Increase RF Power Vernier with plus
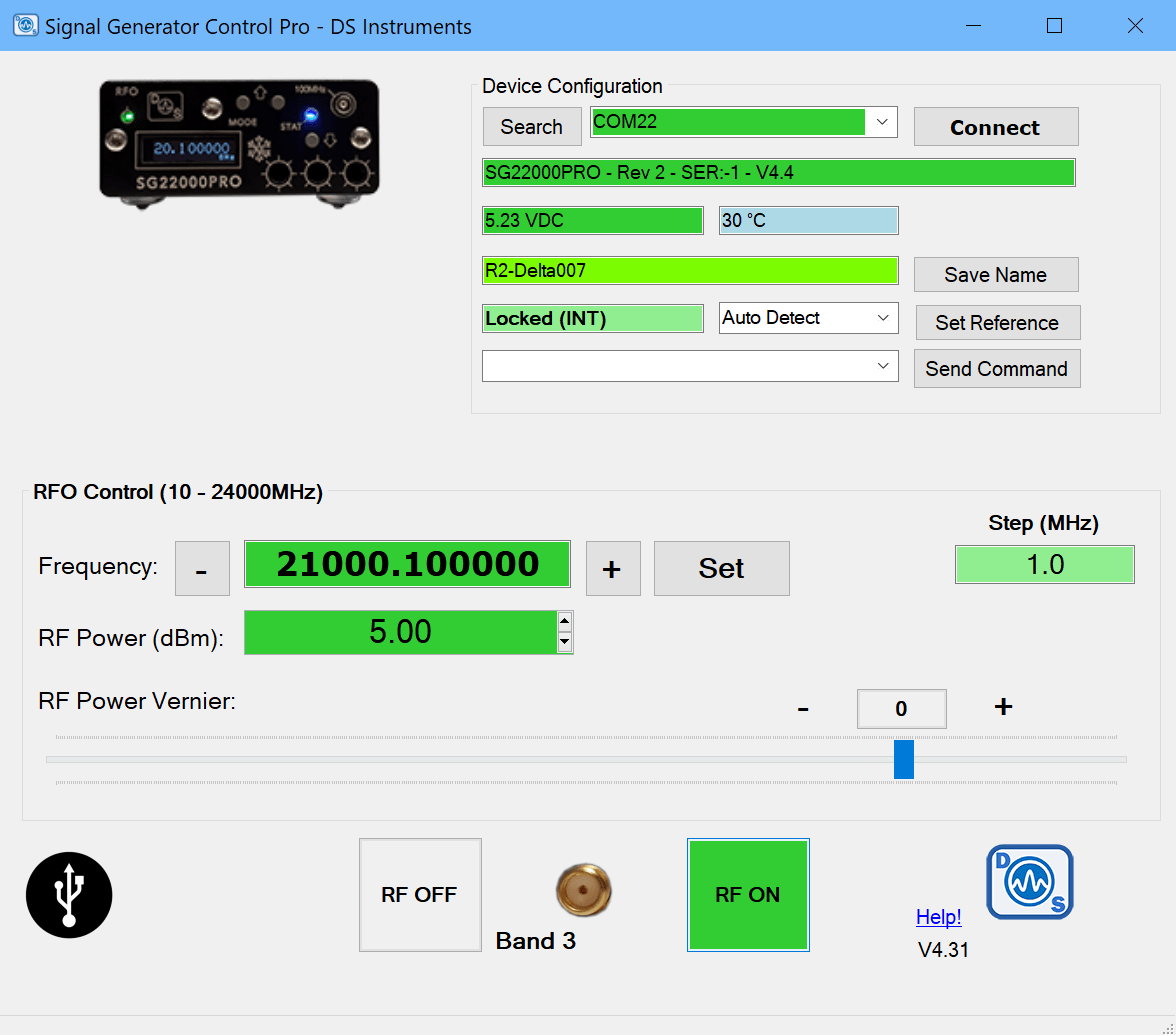 1004,706
